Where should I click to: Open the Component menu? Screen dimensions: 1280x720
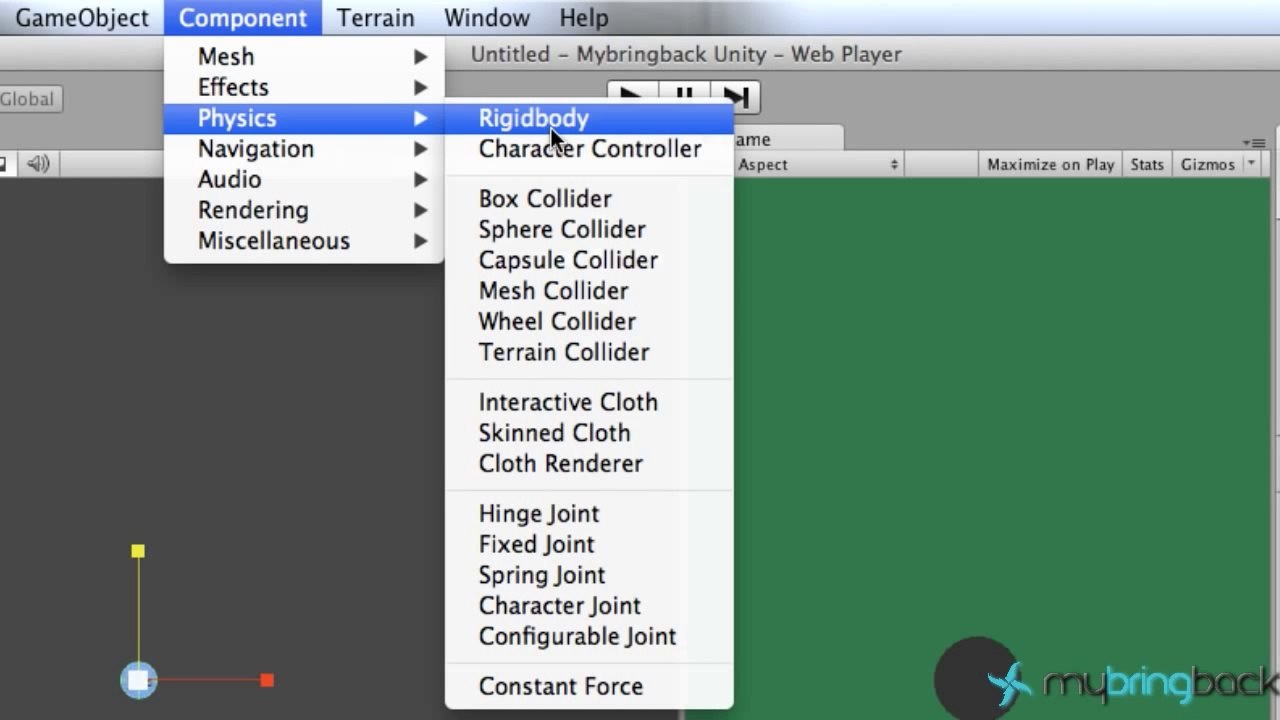point(243,18)
